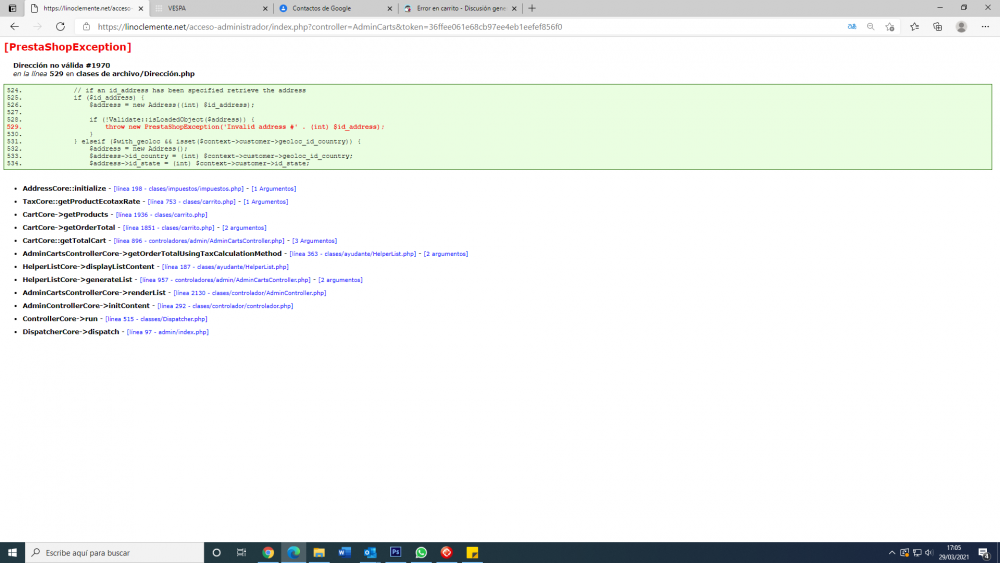This screenshot has height=563, width=1000.
Task: Expand TaxCore::getProductEcotaxRate arguments
Action: (x=266, y=201)
